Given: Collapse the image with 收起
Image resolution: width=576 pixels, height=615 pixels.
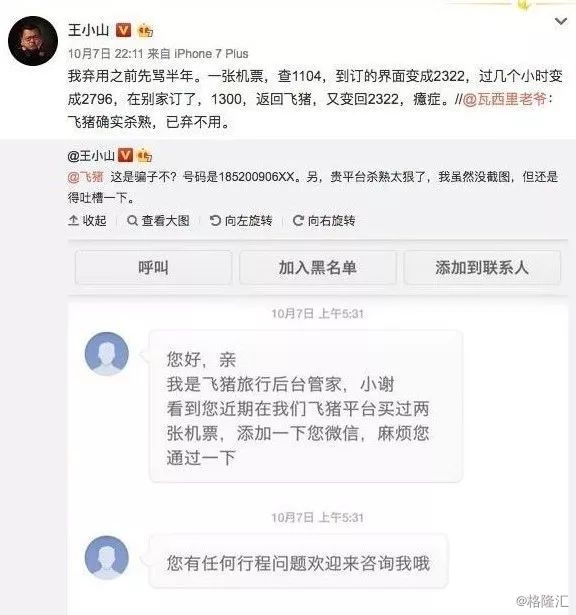Looking at the screenshot, I should point(87,220).
